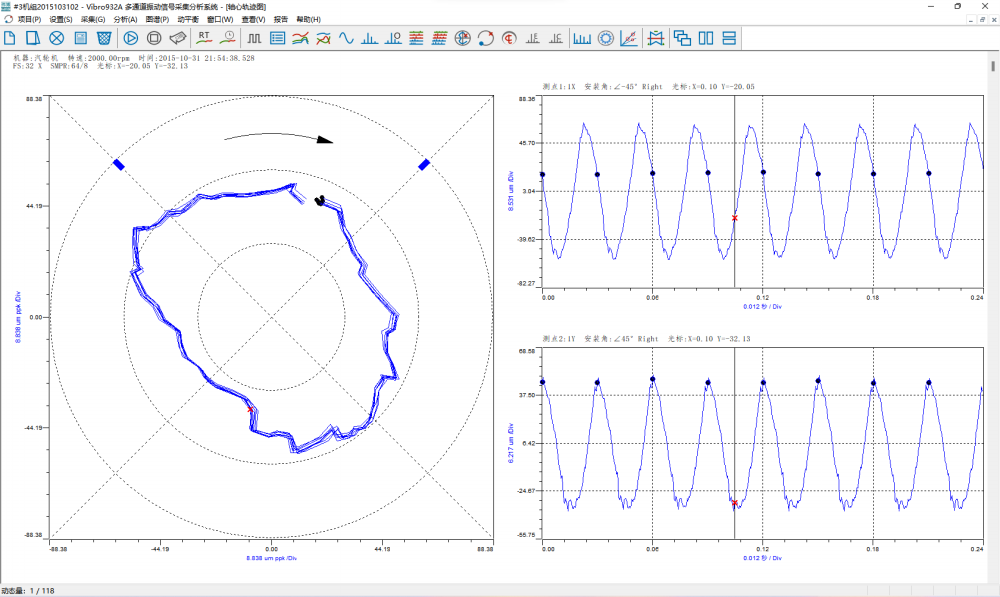The width and height of the screenshot is (1000, 597).
Task: Click the bearing ring circle icon
Action: coord(605,38)
